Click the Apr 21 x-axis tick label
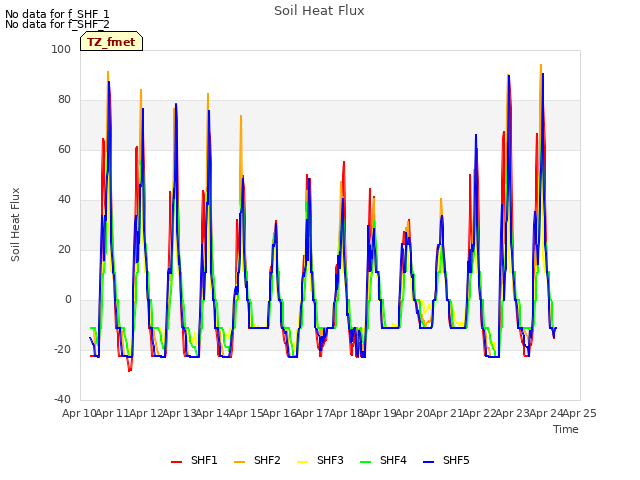 coord(446,413)
